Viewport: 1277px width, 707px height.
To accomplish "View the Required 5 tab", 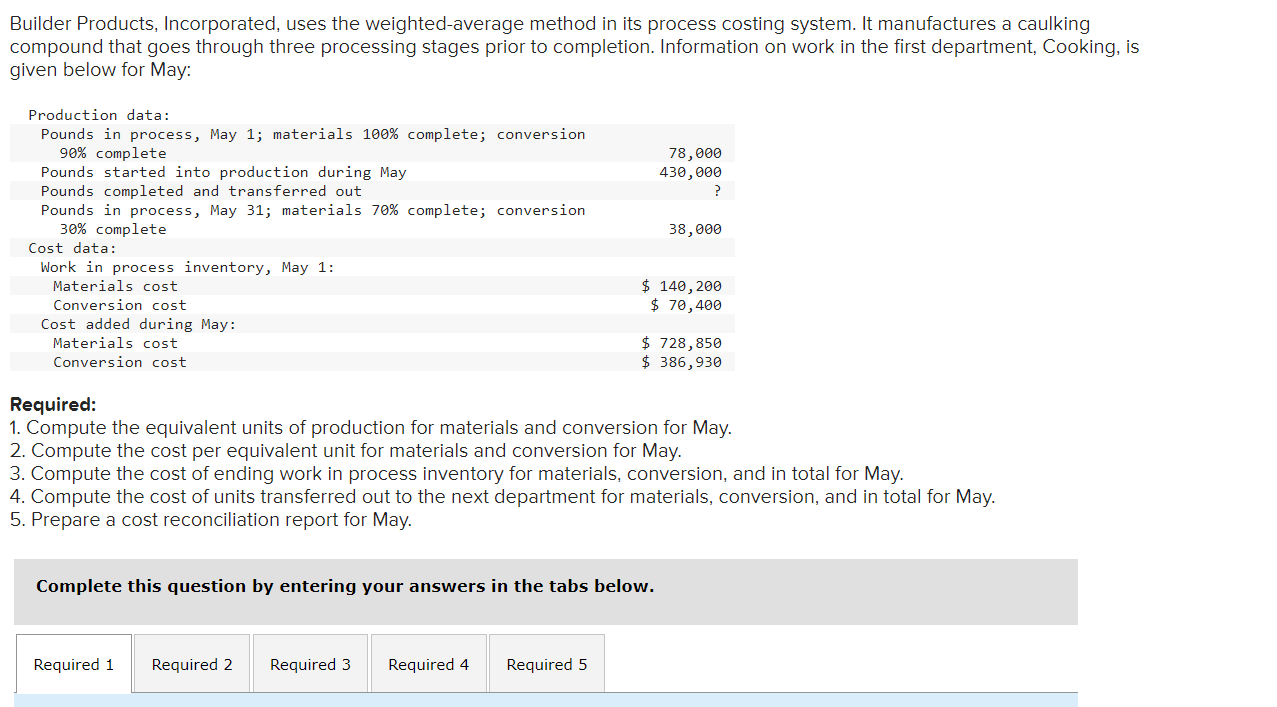I will point(546,663).
